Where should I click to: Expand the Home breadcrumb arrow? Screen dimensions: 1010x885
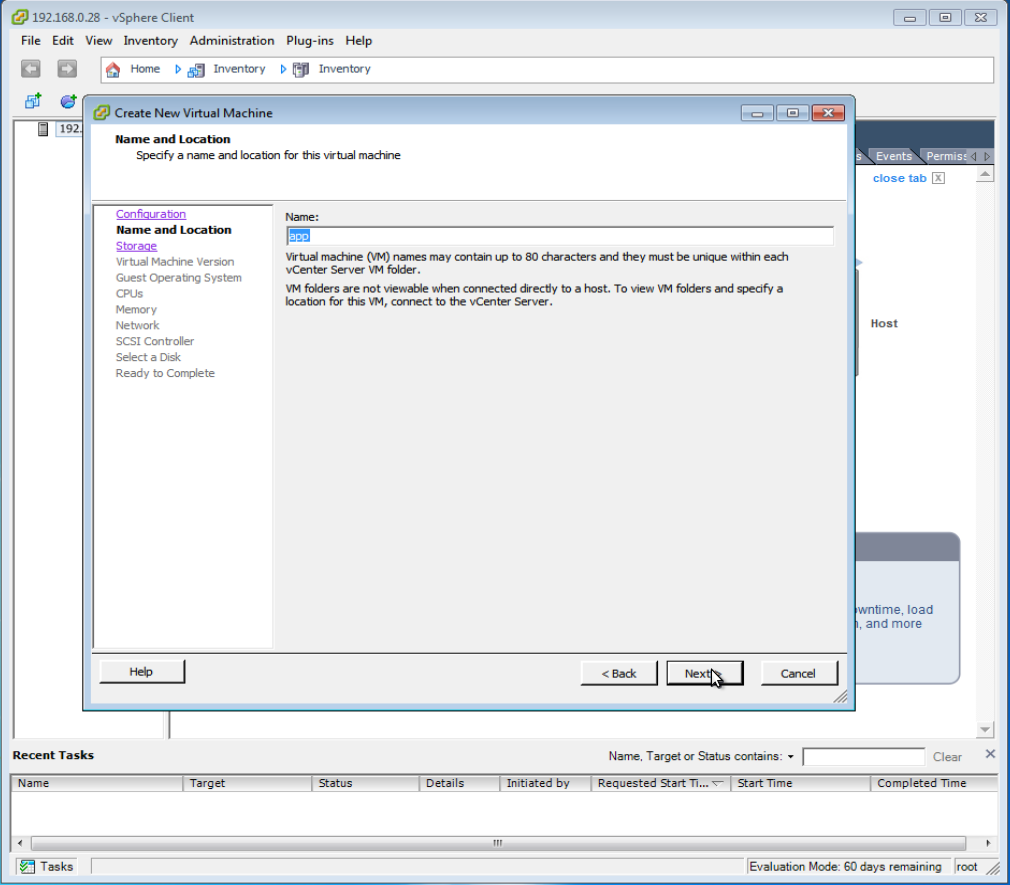pyautogui.click(x=178, y=69)
